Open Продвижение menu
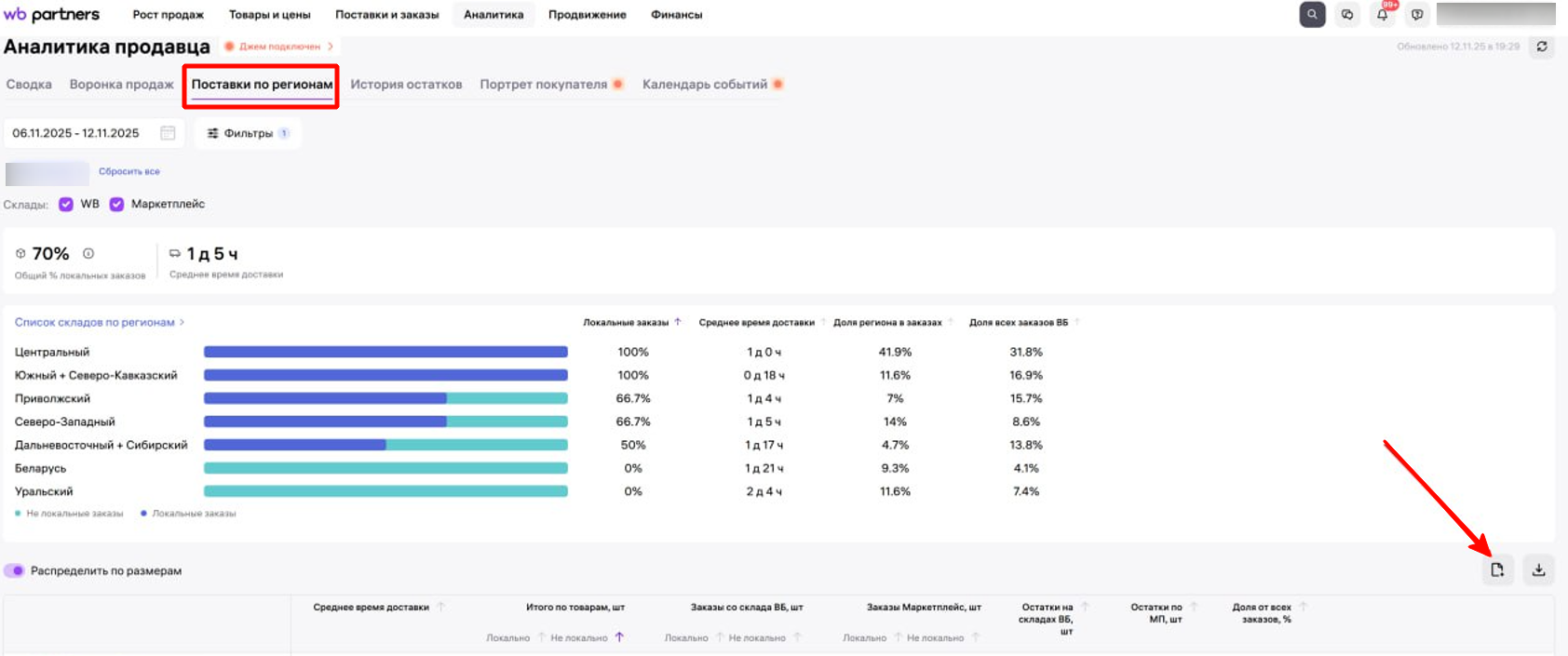 point(587,14)
